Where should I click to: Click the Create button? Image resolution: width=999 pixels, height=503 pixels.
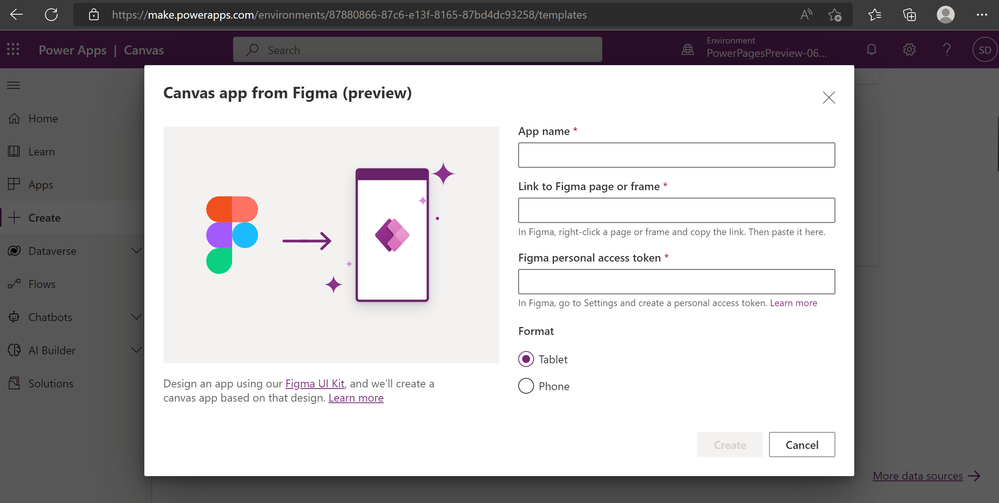(729, 445)
